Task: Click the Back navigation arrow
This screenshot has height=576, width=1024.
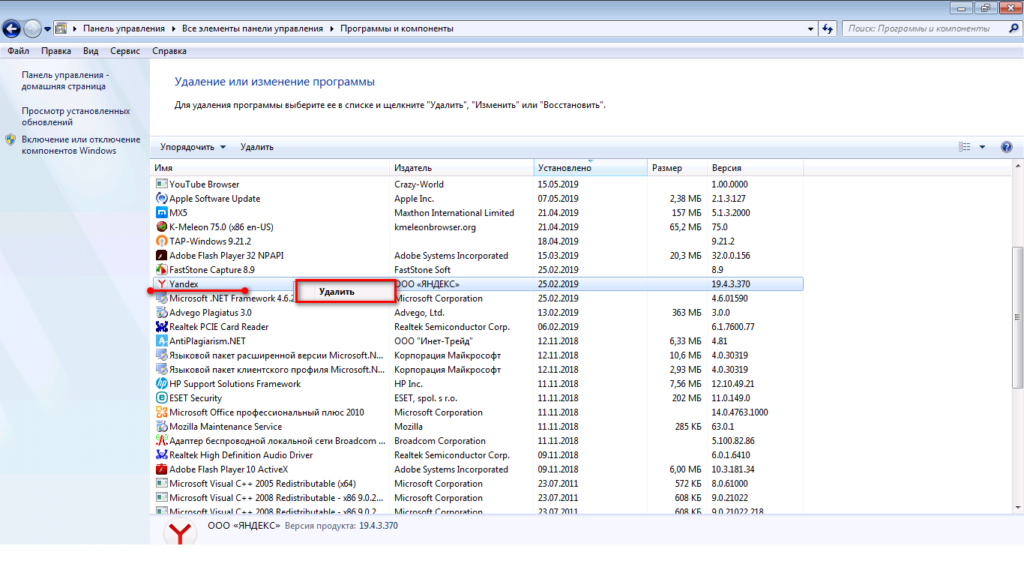Action: 11,29
